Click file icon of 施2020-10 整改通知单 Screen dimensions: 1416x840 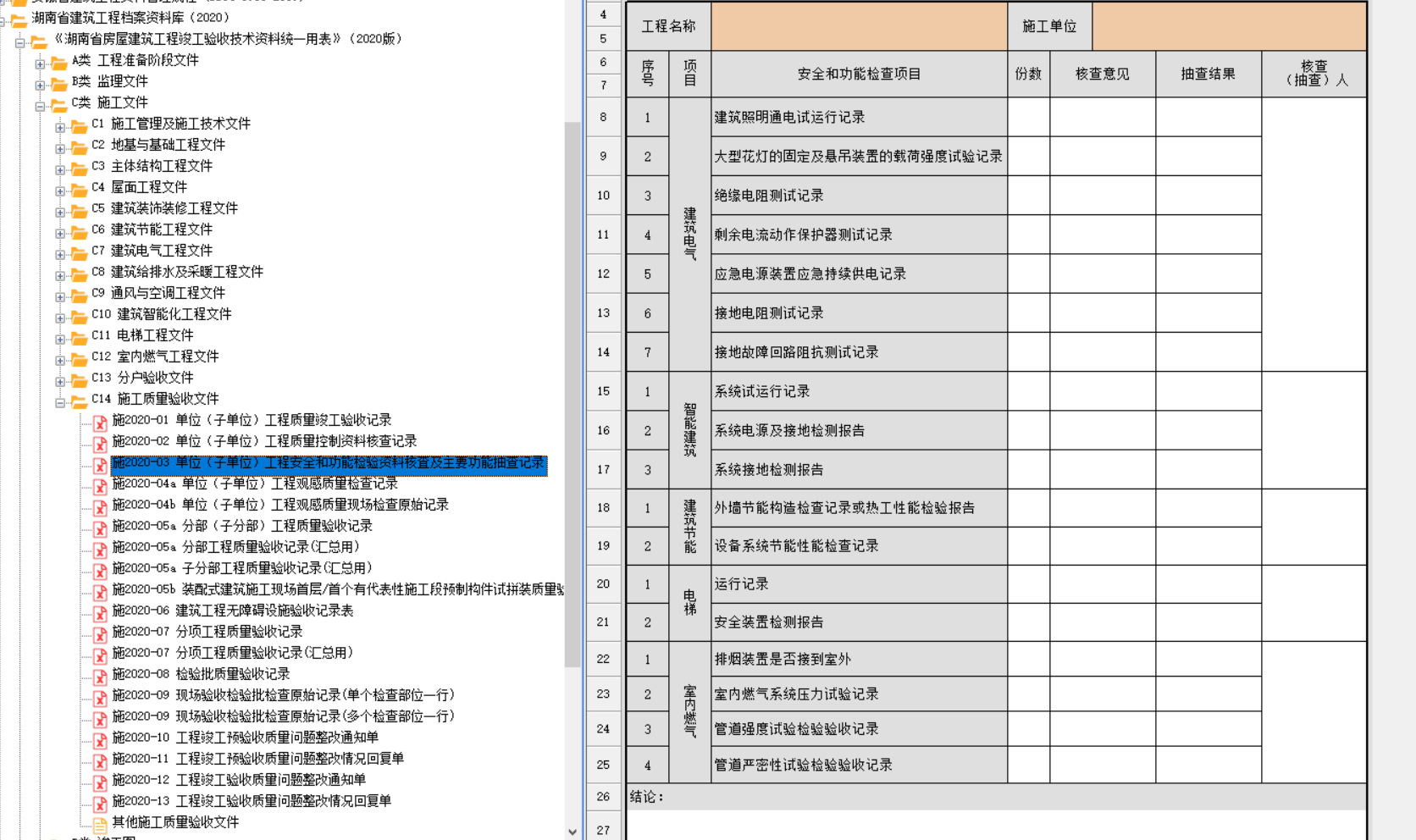click(100, 739)
